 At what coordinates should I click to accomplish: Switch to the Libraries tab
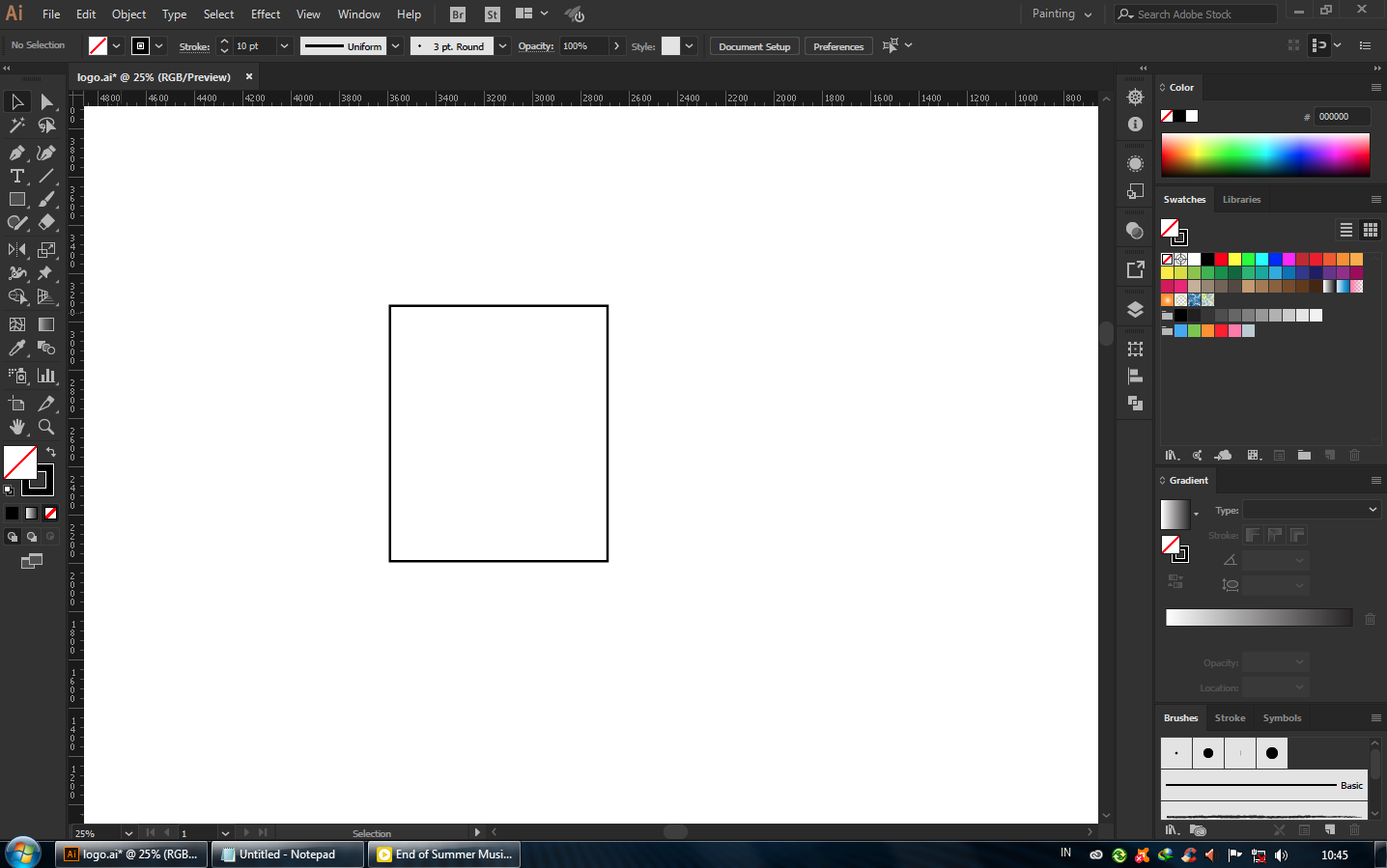[1241, 200]
